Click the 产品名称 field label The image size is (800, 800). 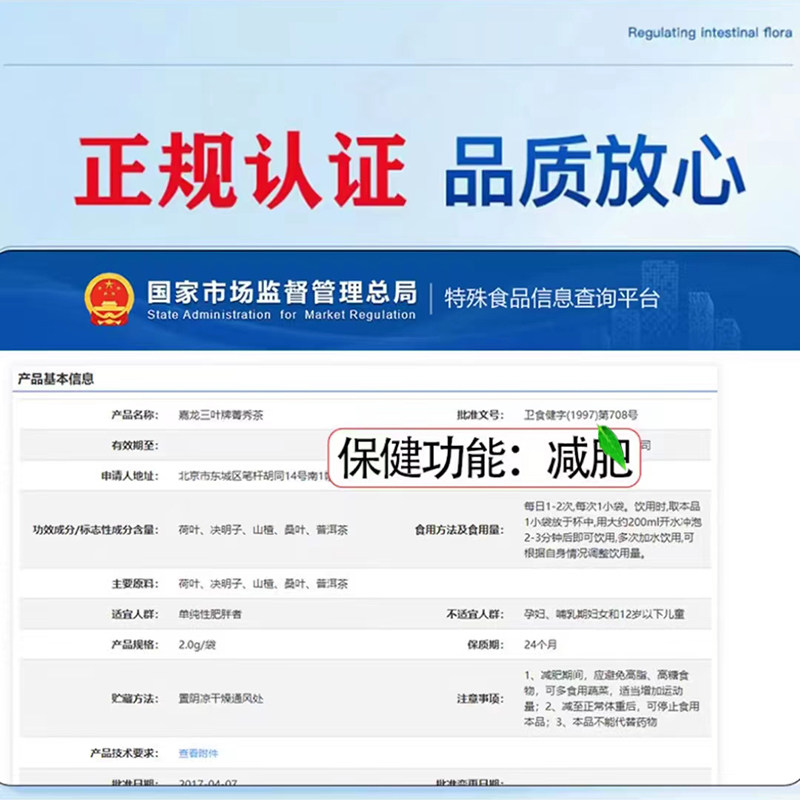[x=135, y=415]
